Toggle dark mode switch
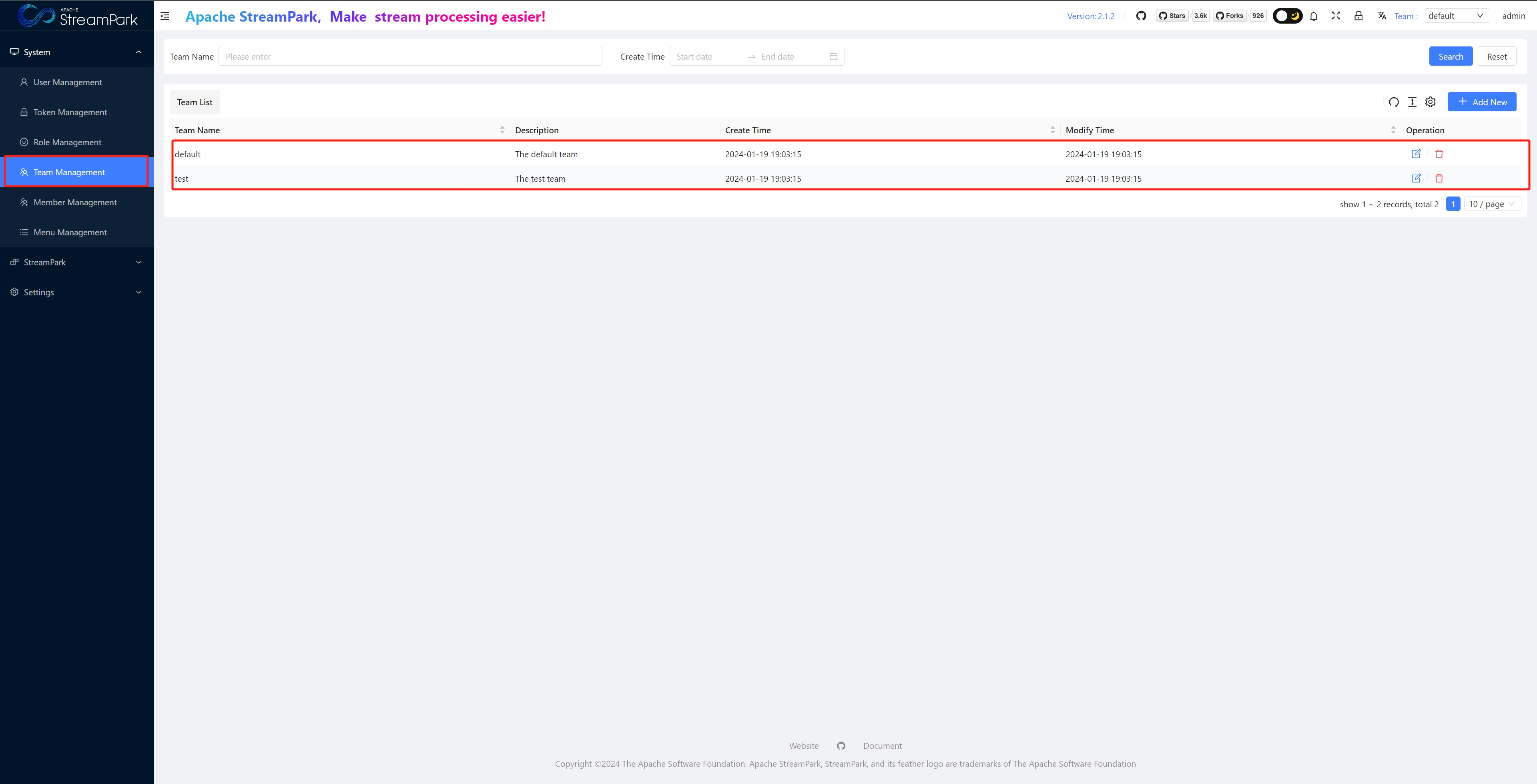Screen dimensions: 1537x784 tap(1287, 16)
